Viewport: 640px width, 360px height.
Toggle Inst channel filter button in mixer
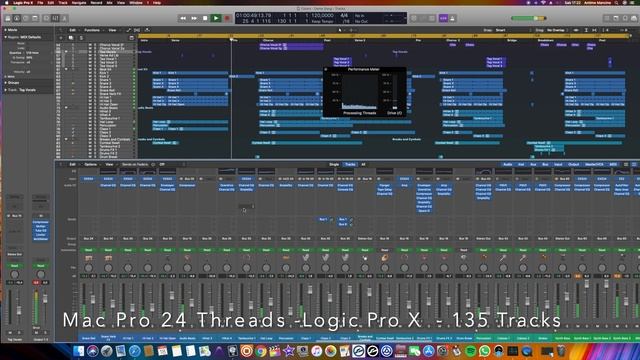pyautogui.click(x=521, y=164)
